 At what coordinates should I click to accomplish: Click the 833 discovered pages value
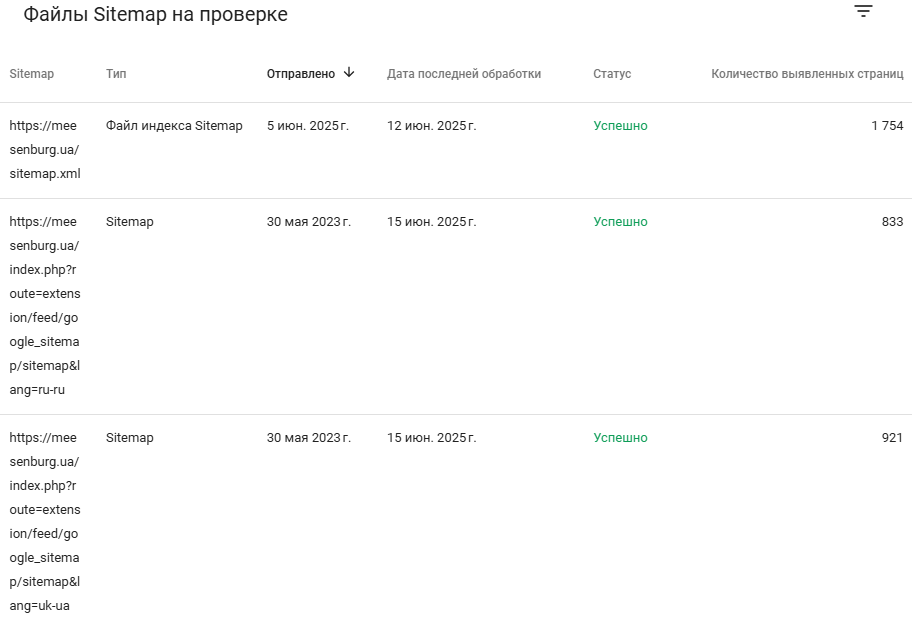[x=892, y=222]
